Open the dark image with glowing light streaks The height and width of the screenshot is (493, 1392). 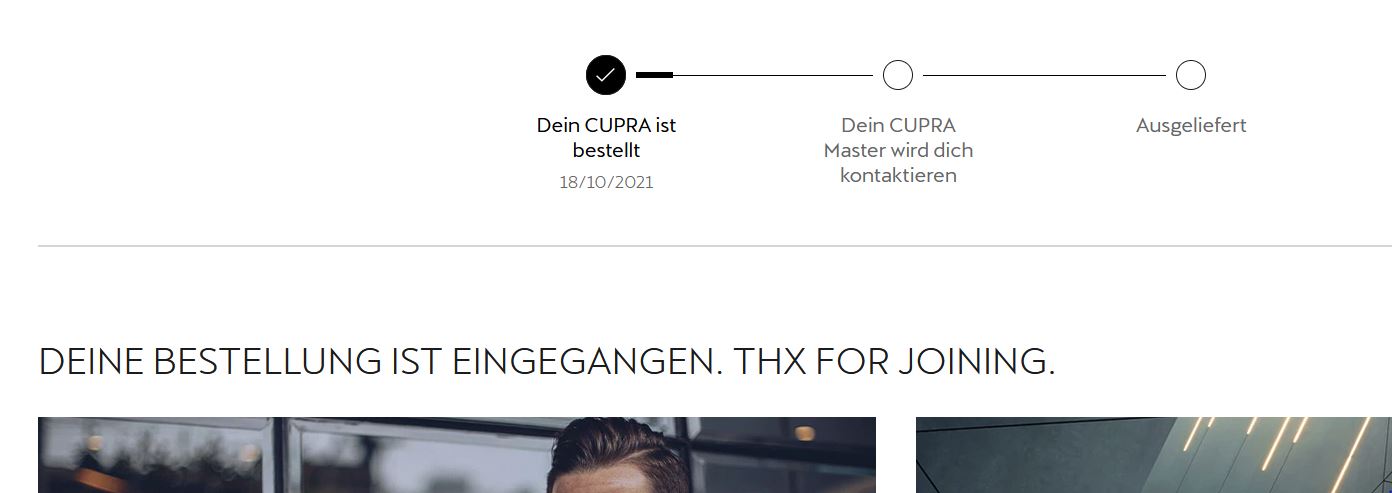pos(1154,455)
